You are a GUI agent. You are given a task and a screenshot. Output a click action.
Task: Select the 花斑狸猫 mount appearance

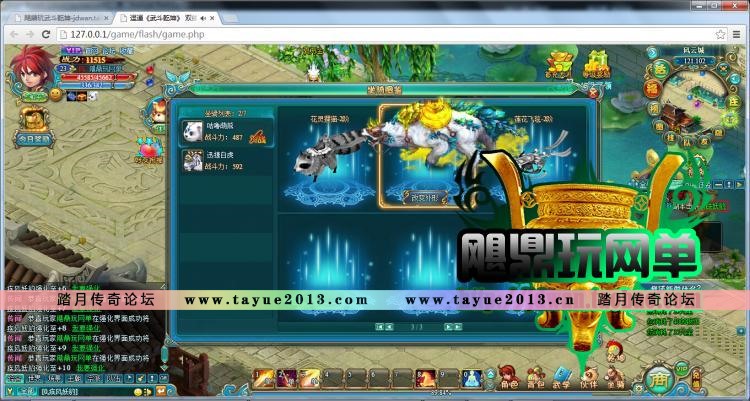(x=329, y=160)
